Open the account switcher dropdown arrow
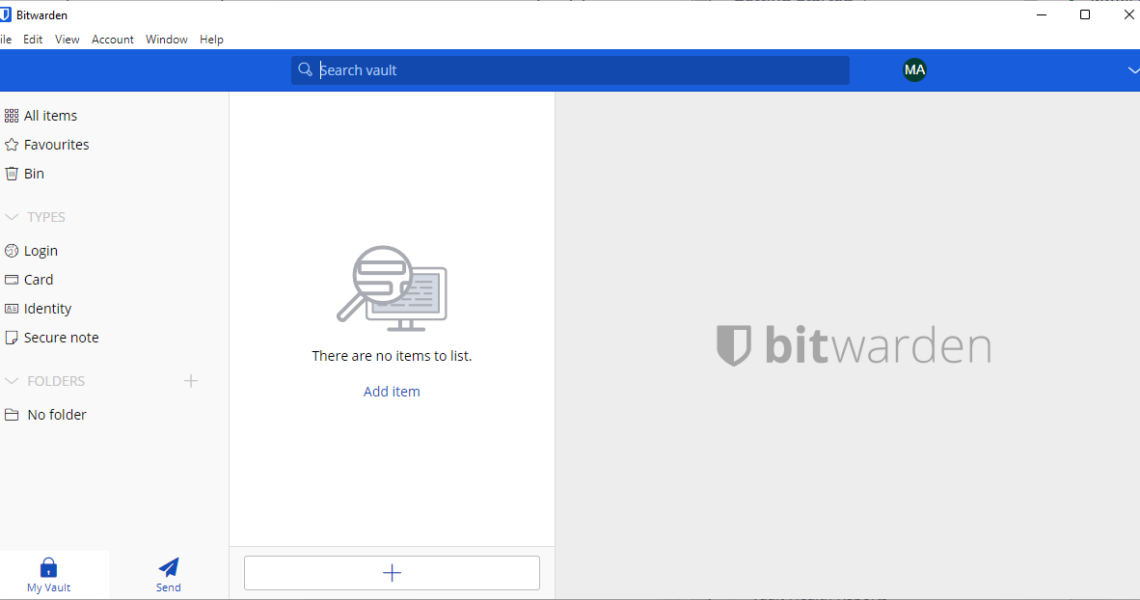 tap(1132, 70)
